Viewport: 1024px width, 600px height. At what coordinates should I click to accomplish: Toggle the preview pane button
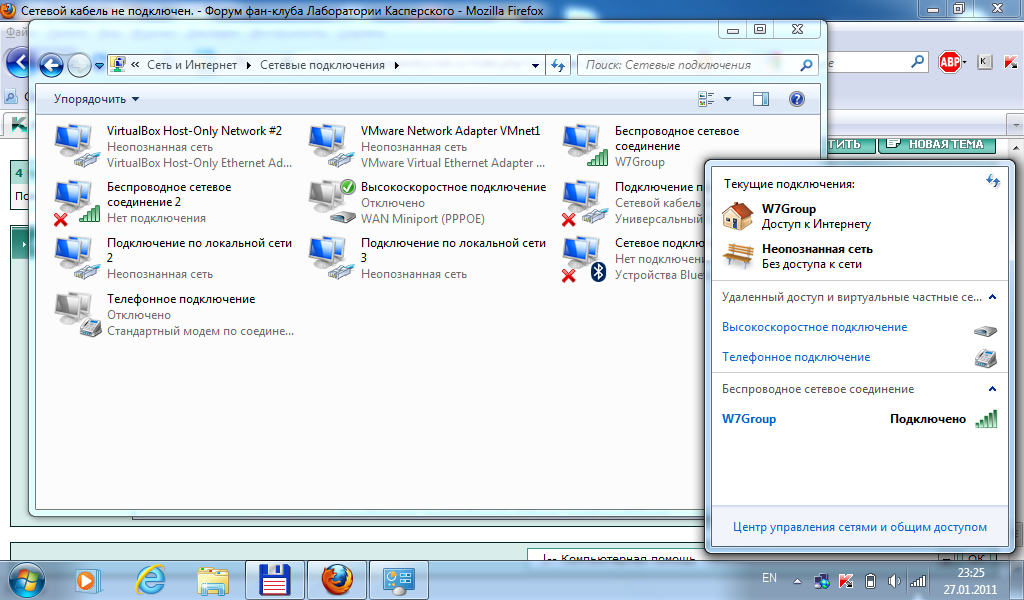tap(761, 99)
